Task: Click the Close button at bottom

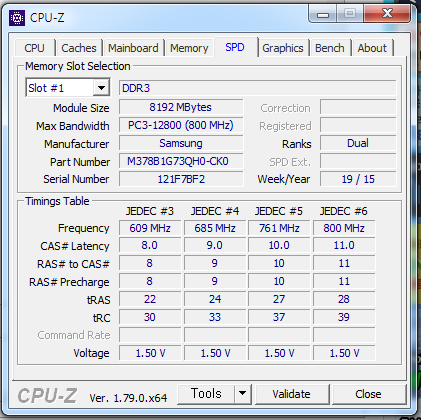Action: [368, 394]
